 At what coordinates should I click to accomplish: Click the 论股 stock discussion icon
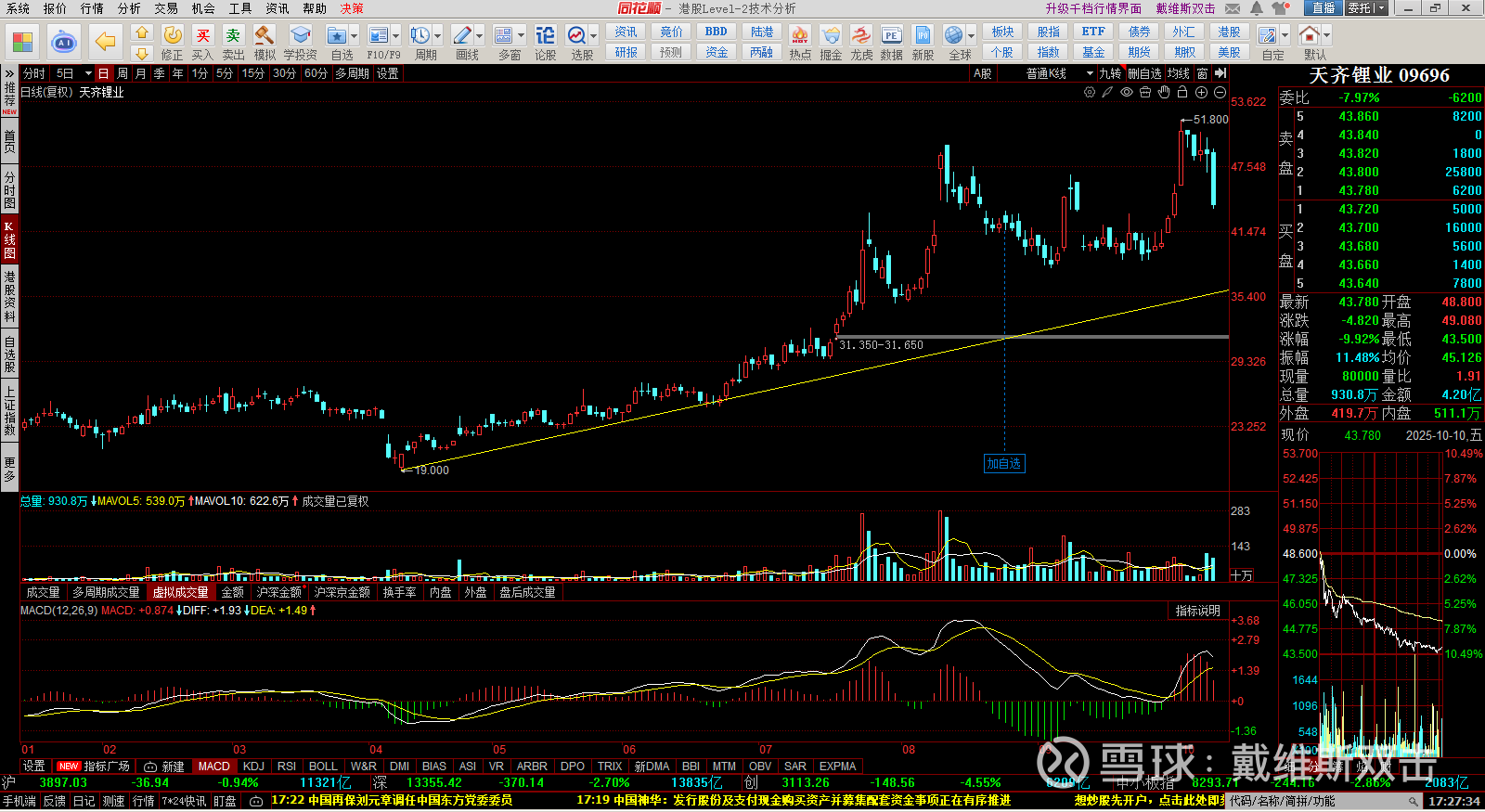(x=545, y=43)
